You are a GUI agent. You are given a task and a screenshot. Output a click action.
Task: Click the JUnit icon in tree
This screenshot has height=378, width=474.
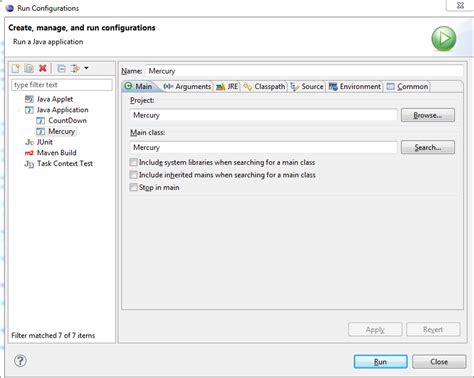(29, 142)
